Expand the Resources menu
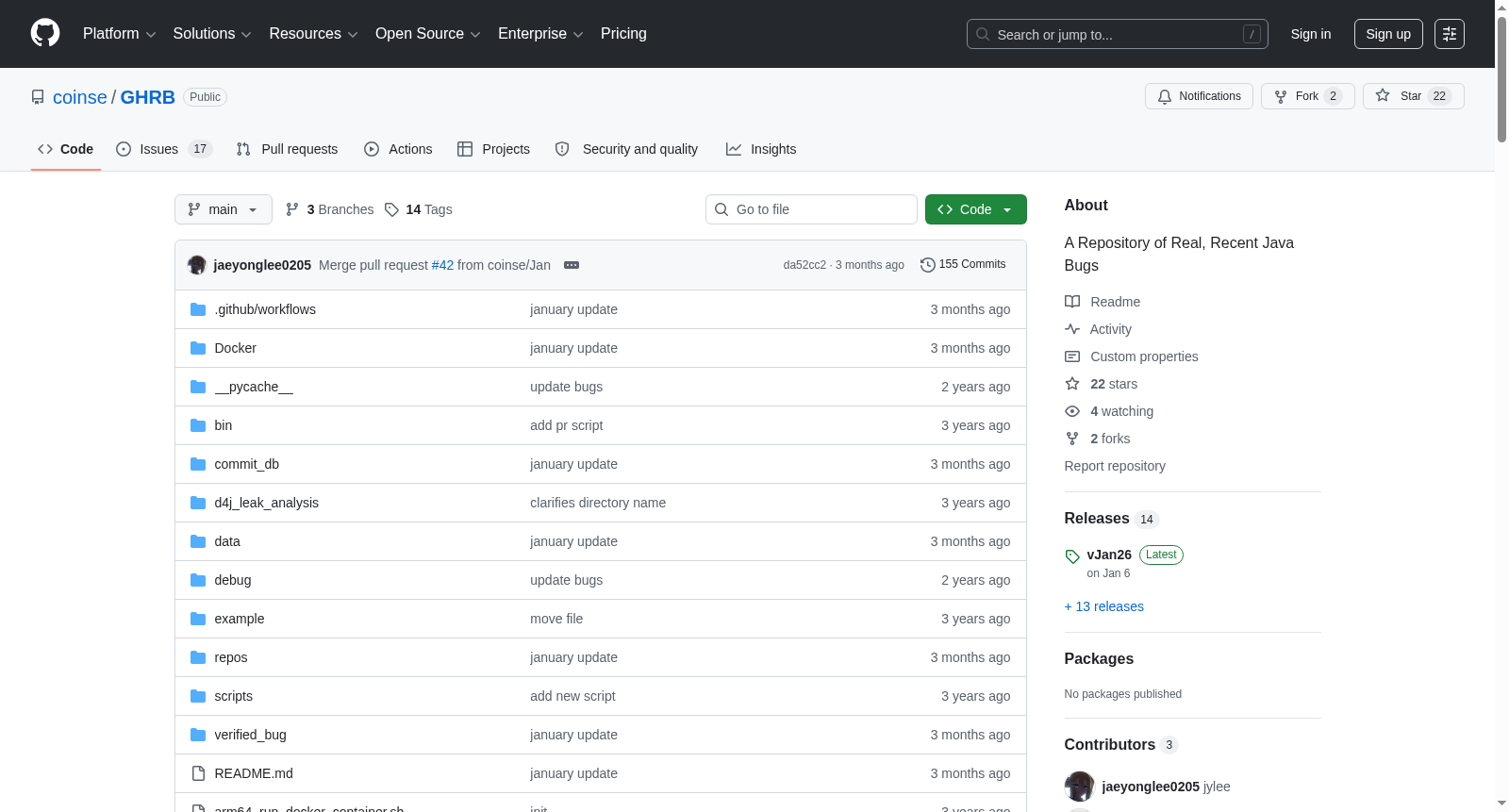This screenshot has width=1509, height=812. (313, 34)
